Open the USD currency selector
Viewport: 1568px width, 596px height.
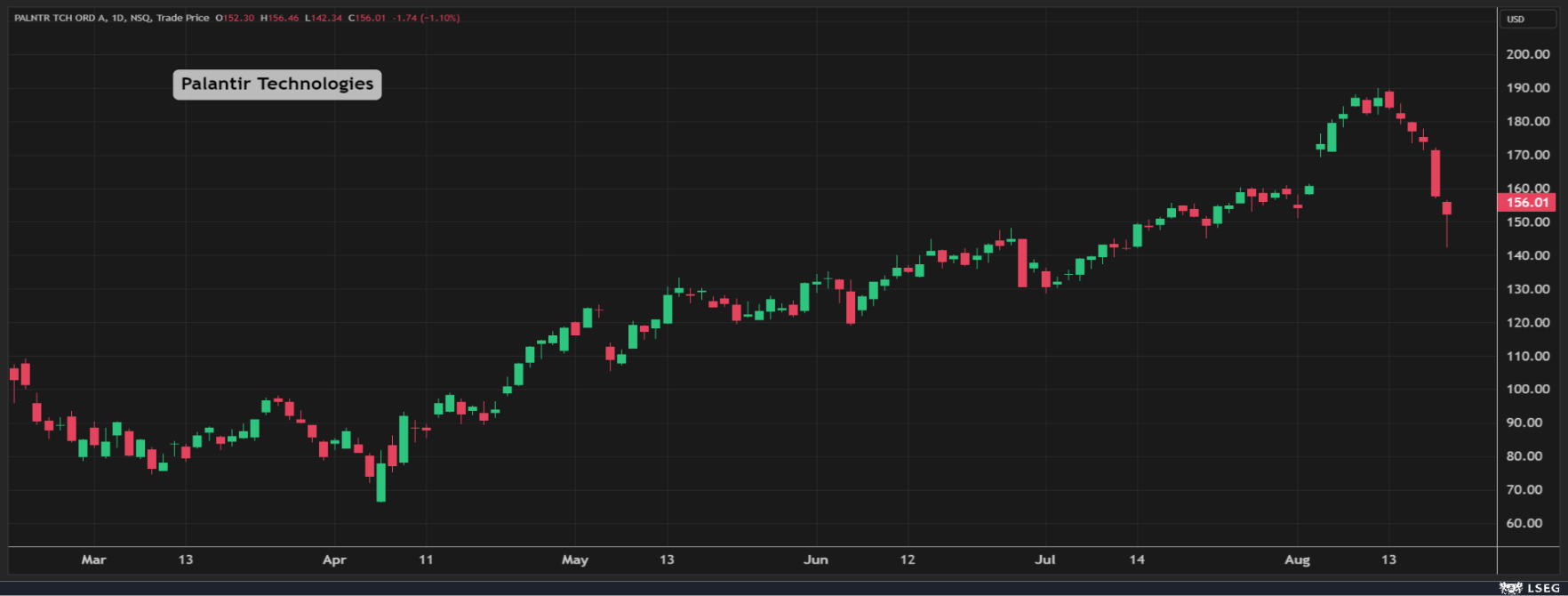(x=1527, y=20)
